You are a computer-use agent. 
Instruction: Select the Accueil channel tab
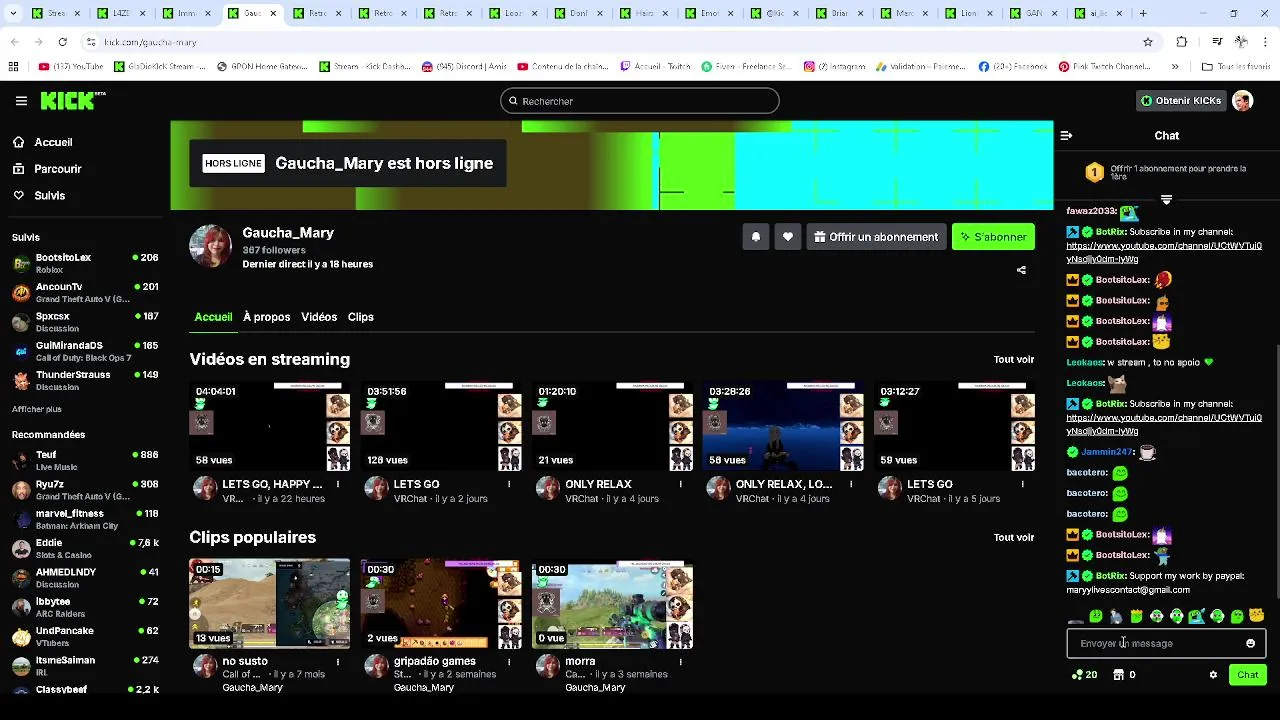coord(213,317)
